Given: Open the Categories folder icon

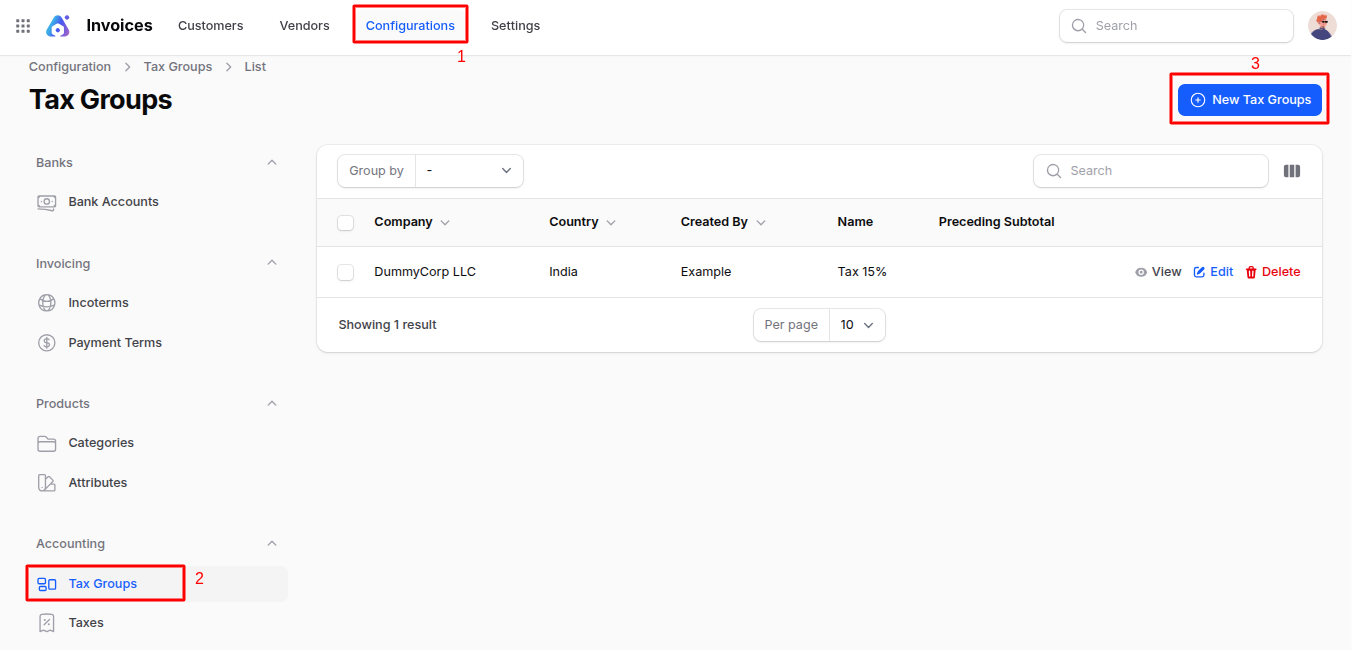Looking at the screenshot, I should click(47, 443).
